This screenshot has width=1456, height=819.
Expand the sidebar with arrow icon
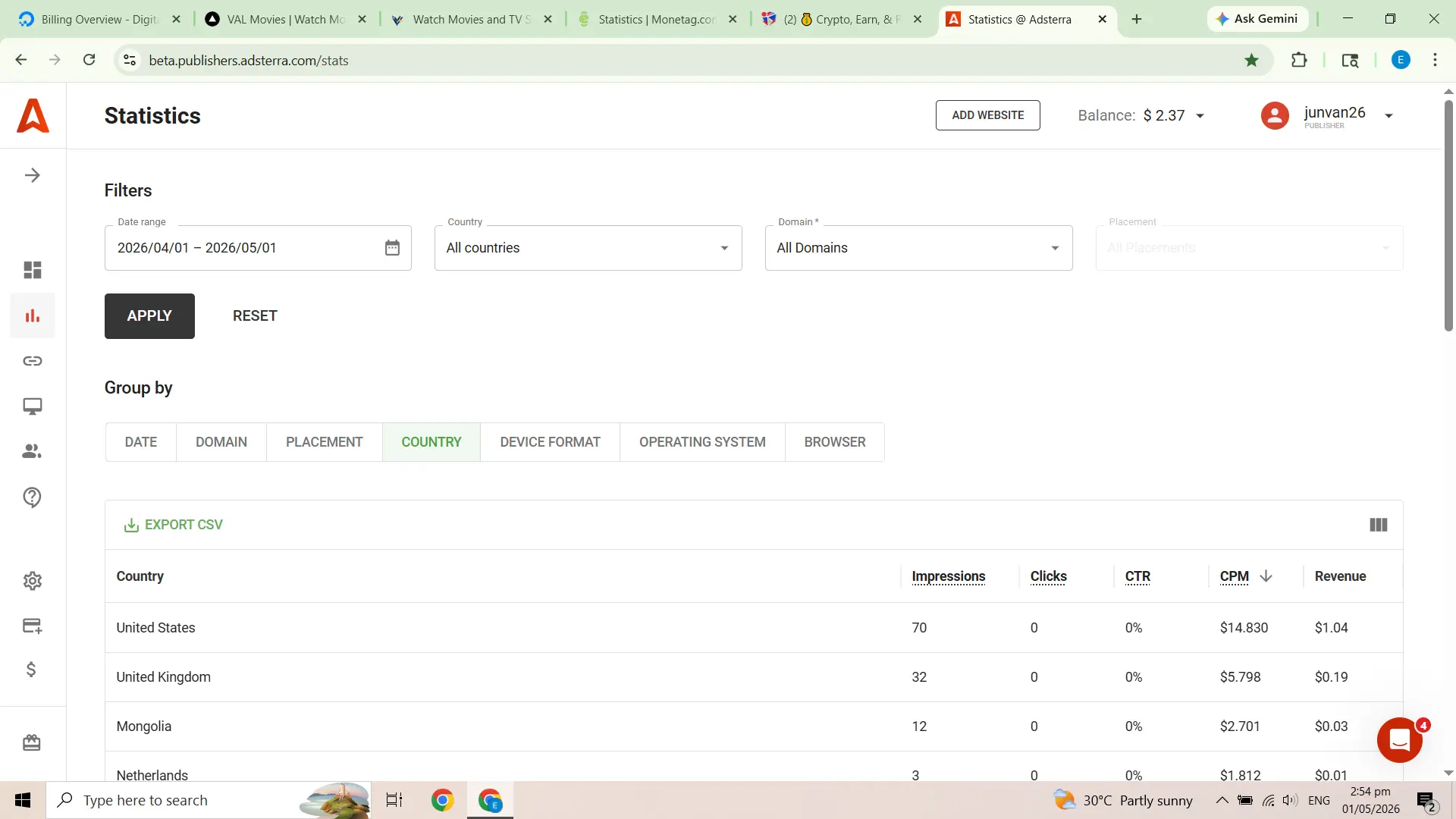coord(32,175)
